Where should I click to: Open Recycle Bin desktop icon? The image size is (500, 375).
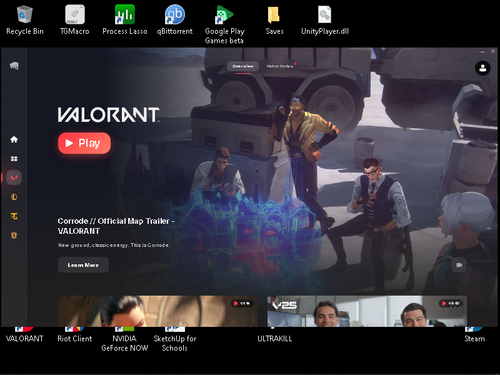[25, 20]
